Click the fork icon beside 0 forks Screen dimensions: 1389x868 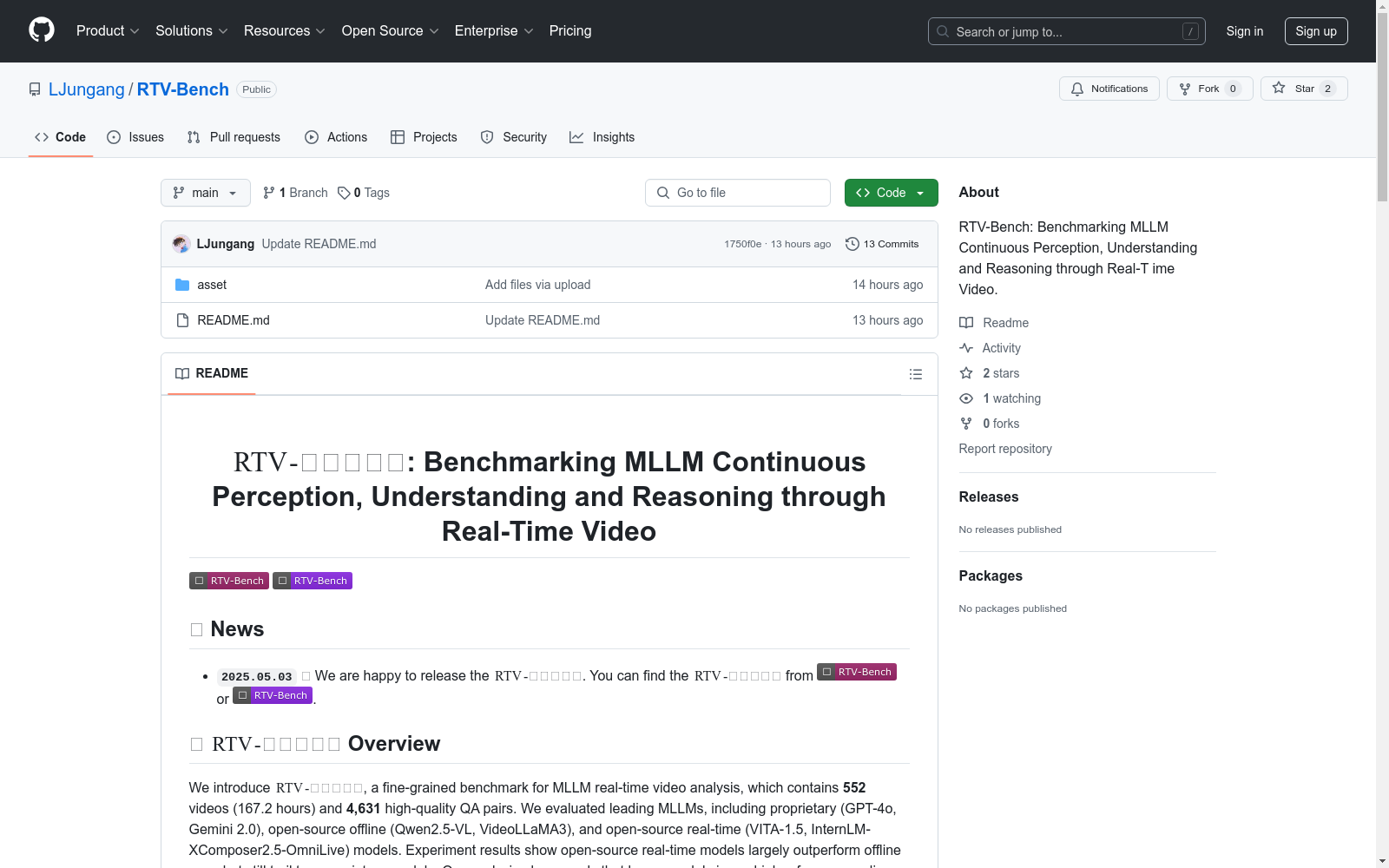click(966, 424)
